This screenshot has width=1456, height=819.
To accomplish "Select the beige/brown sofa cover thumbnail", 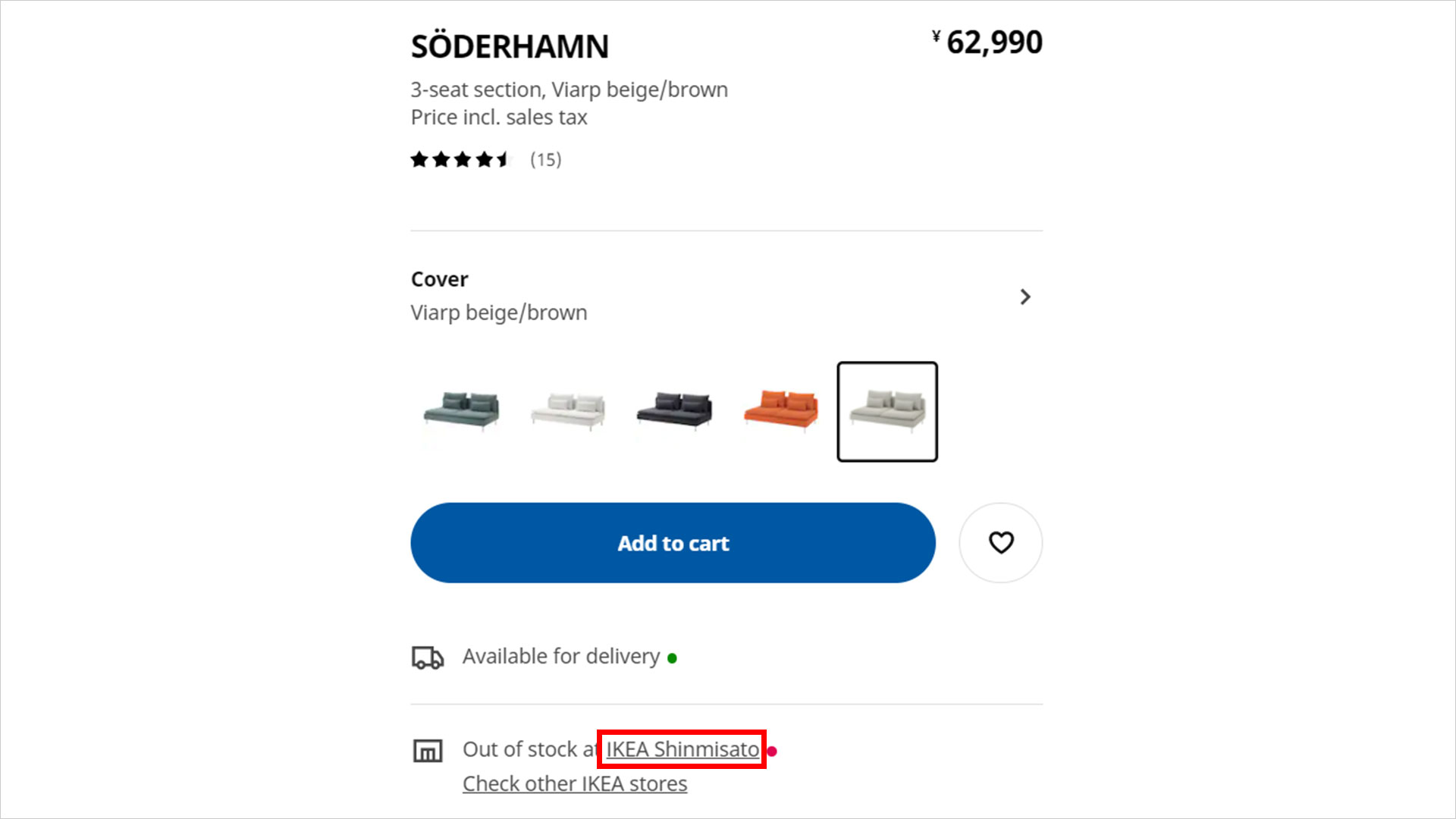I will pos(887,411).
